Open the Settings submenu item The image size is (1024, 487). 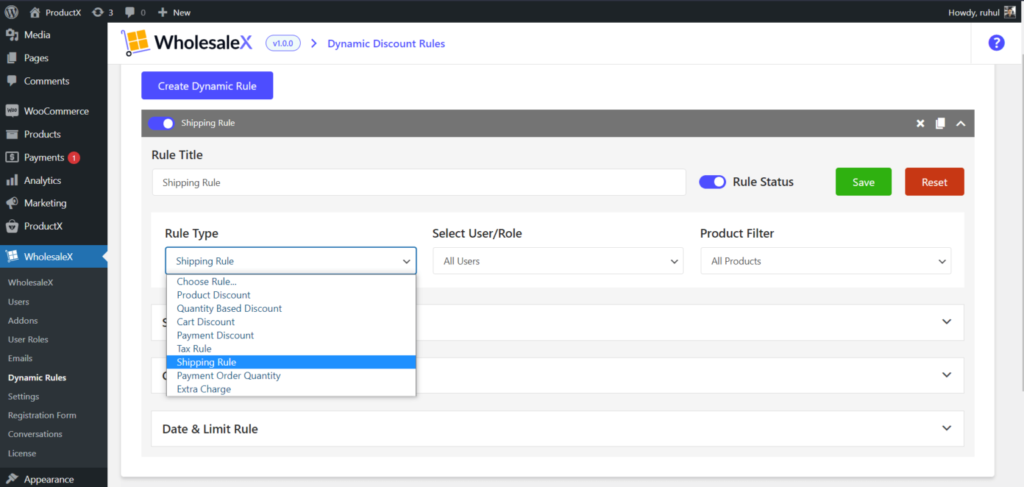(24, 396)
